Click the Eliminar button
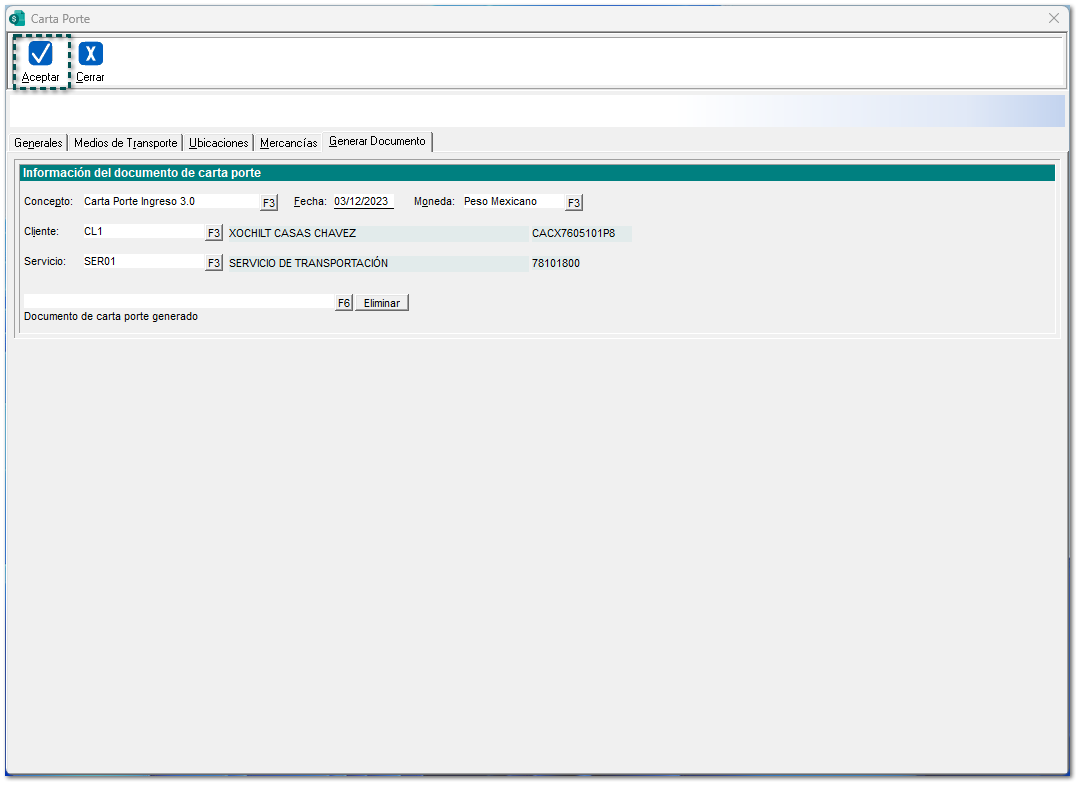Screen dimensions: 1079x785 [381, 303]
